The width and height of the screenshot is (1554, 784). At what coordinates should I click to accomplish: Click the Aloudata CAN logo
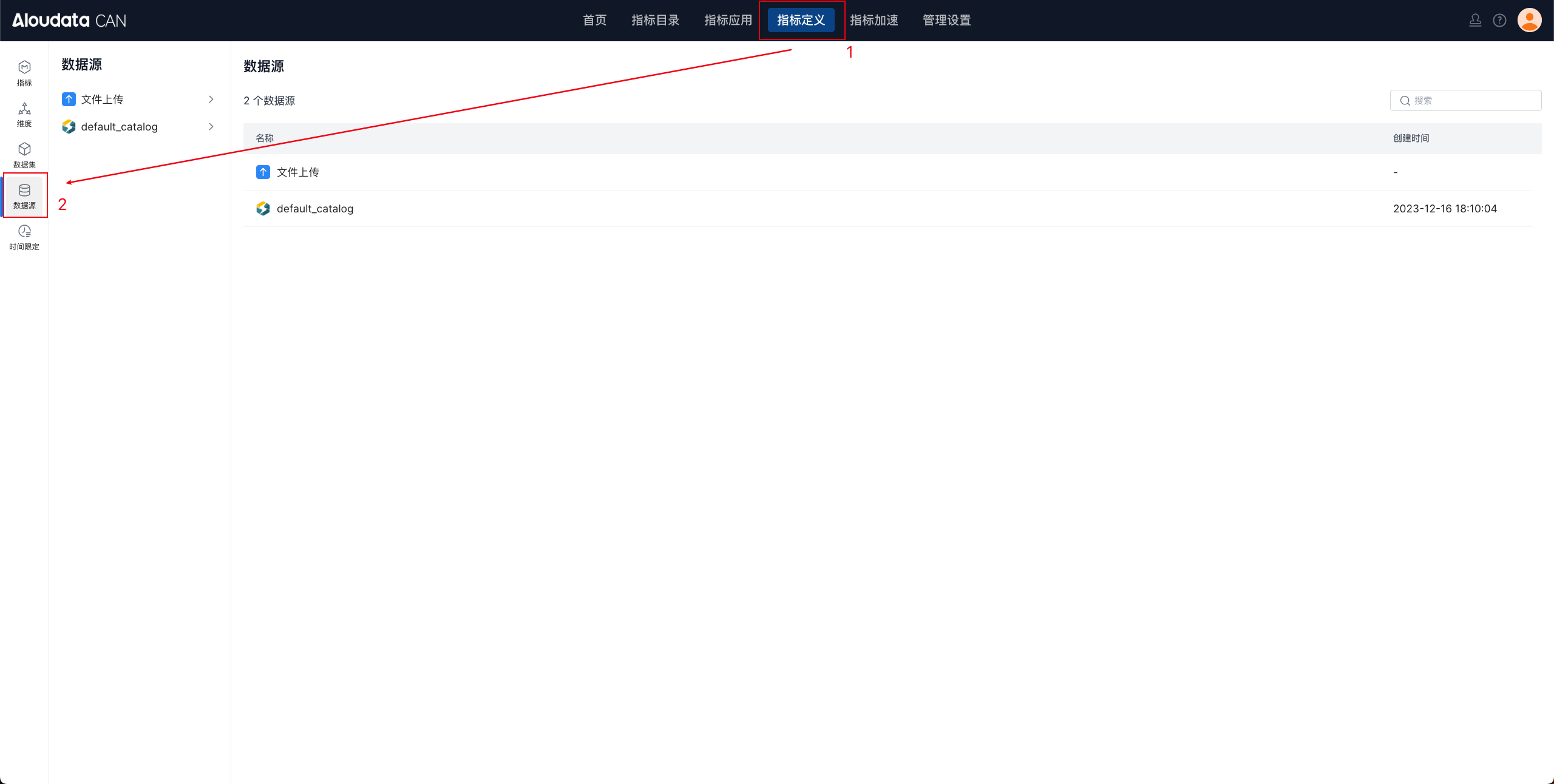69,21
